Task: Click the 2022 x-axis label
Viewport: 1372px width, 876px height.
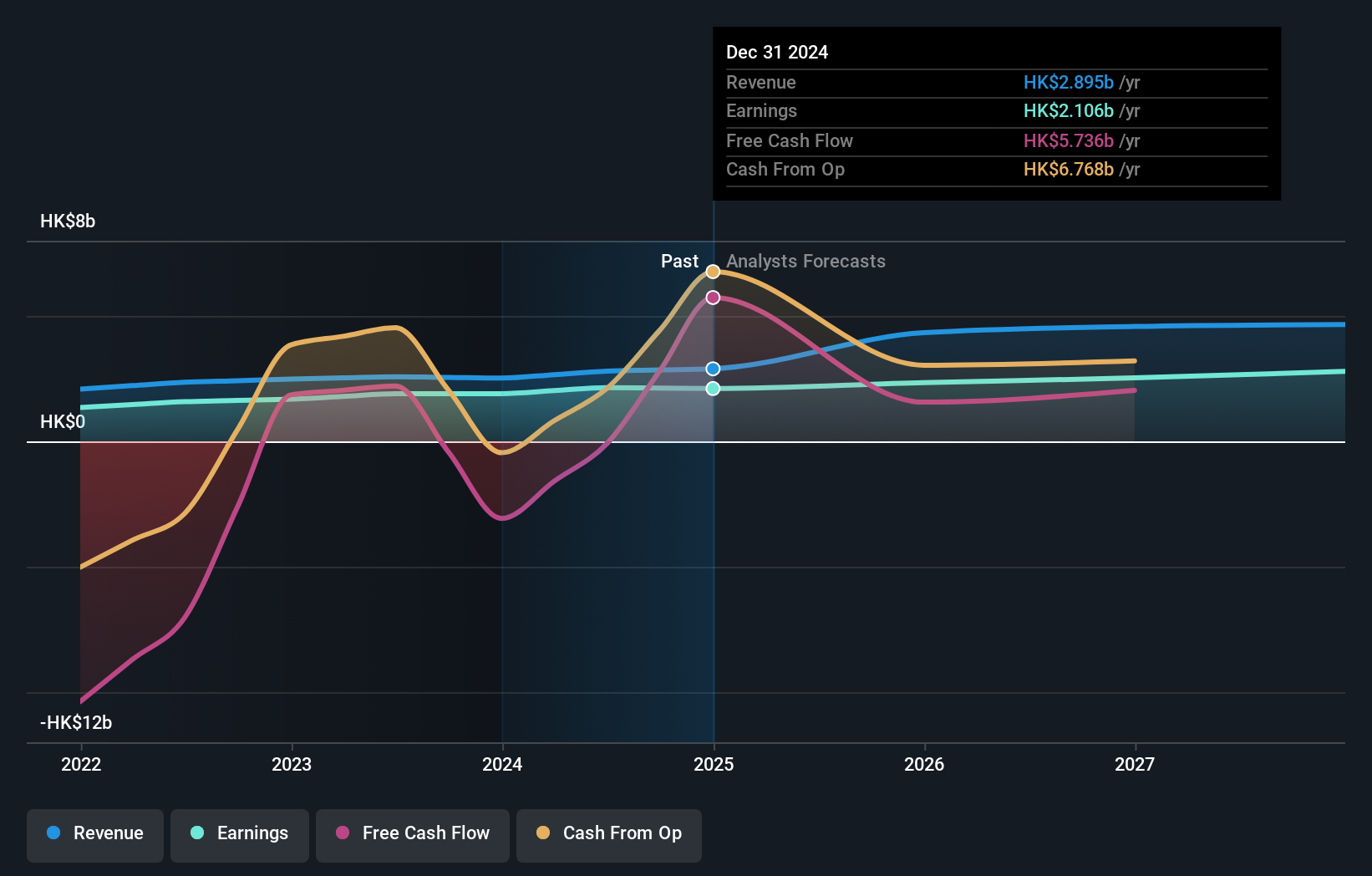Action: [x=81, y=764]
